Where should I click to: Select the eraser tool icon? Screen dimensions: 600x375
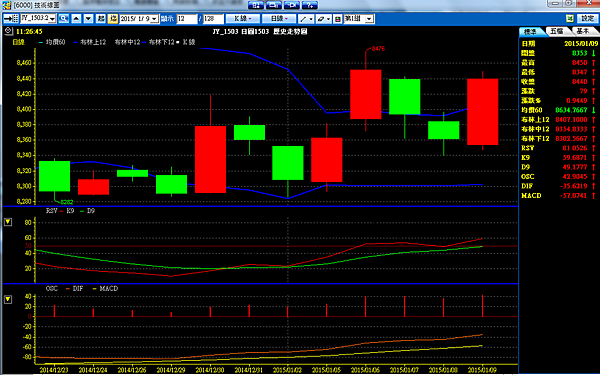point(321,18)
